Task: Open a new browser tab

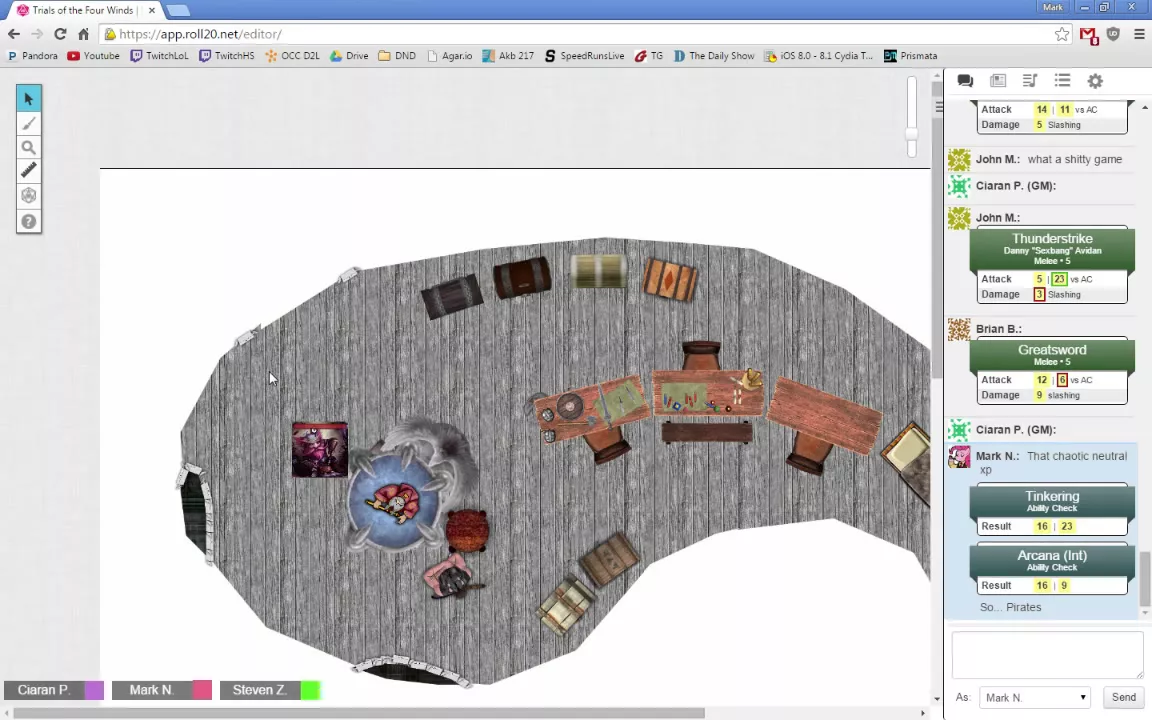Action: point(178,10)
